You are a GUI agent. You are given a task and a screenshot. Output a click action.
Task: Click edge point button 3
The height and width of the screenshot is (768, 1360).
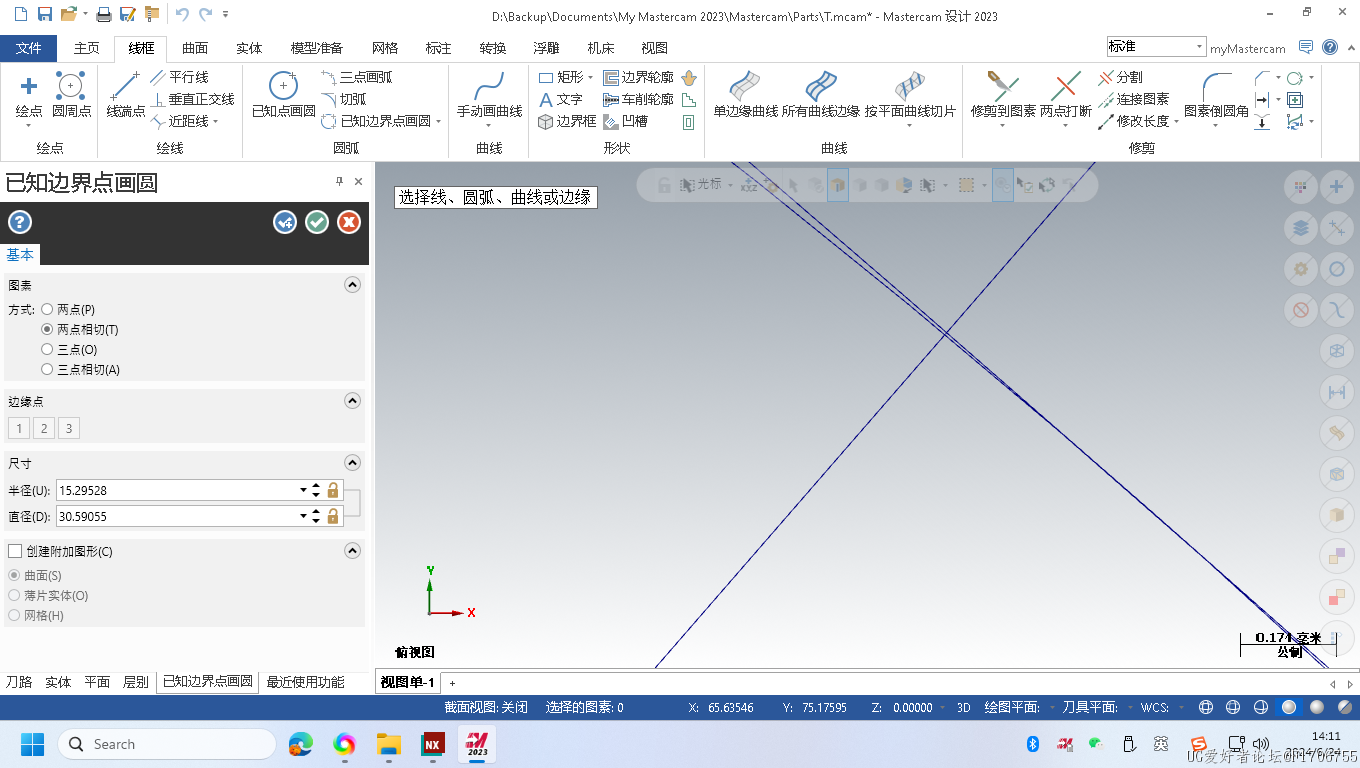click(x=69, y=429)
